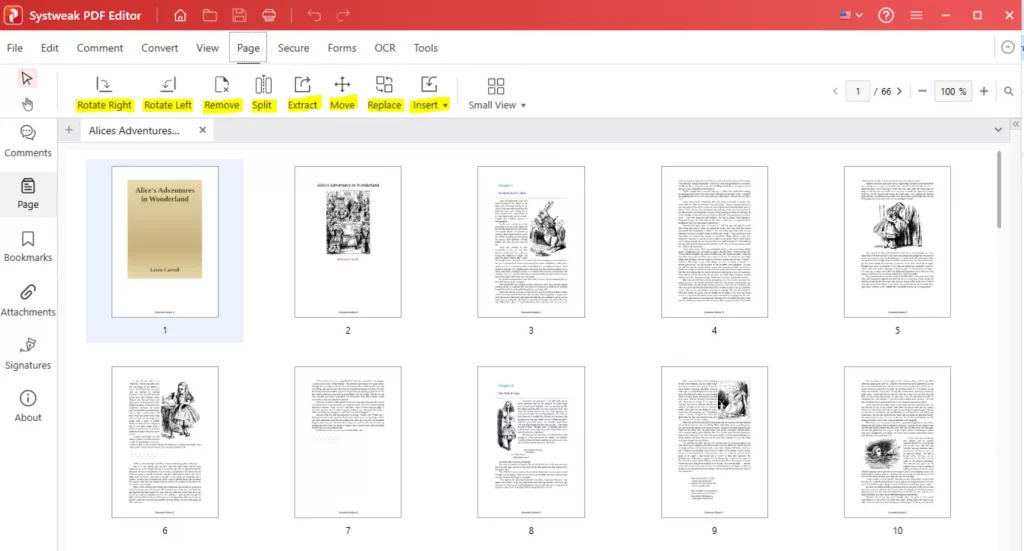Image resolution: width=1024 pixels, height=551 pixels.
Task: Click the page number input field
Action: [857, 91]
